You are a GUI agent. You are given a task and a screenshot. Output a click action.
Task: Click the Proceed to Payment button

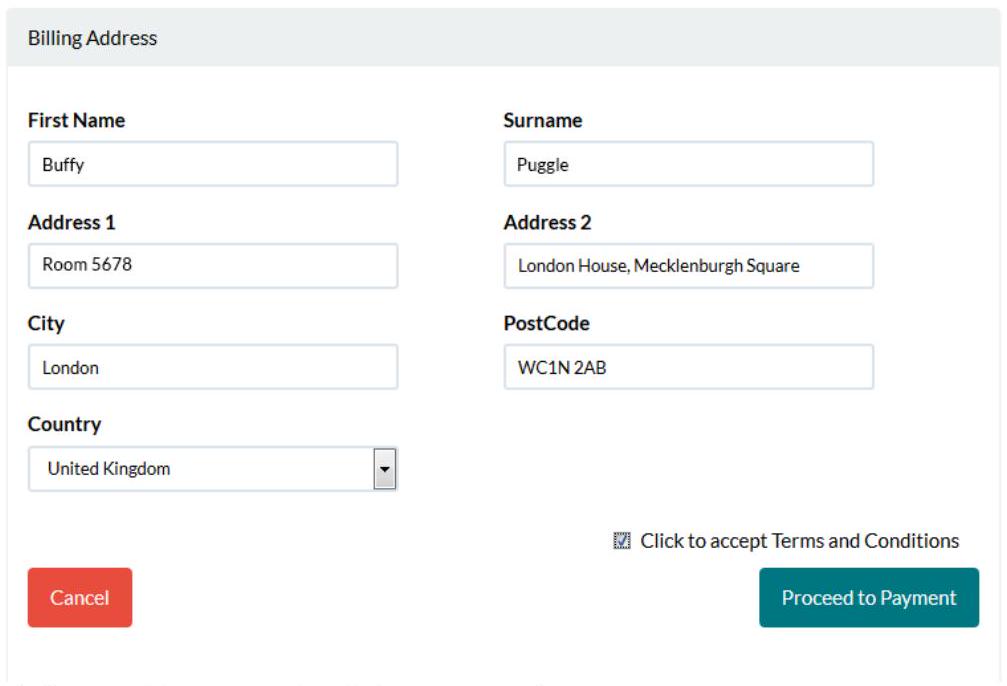coord(868,598)
